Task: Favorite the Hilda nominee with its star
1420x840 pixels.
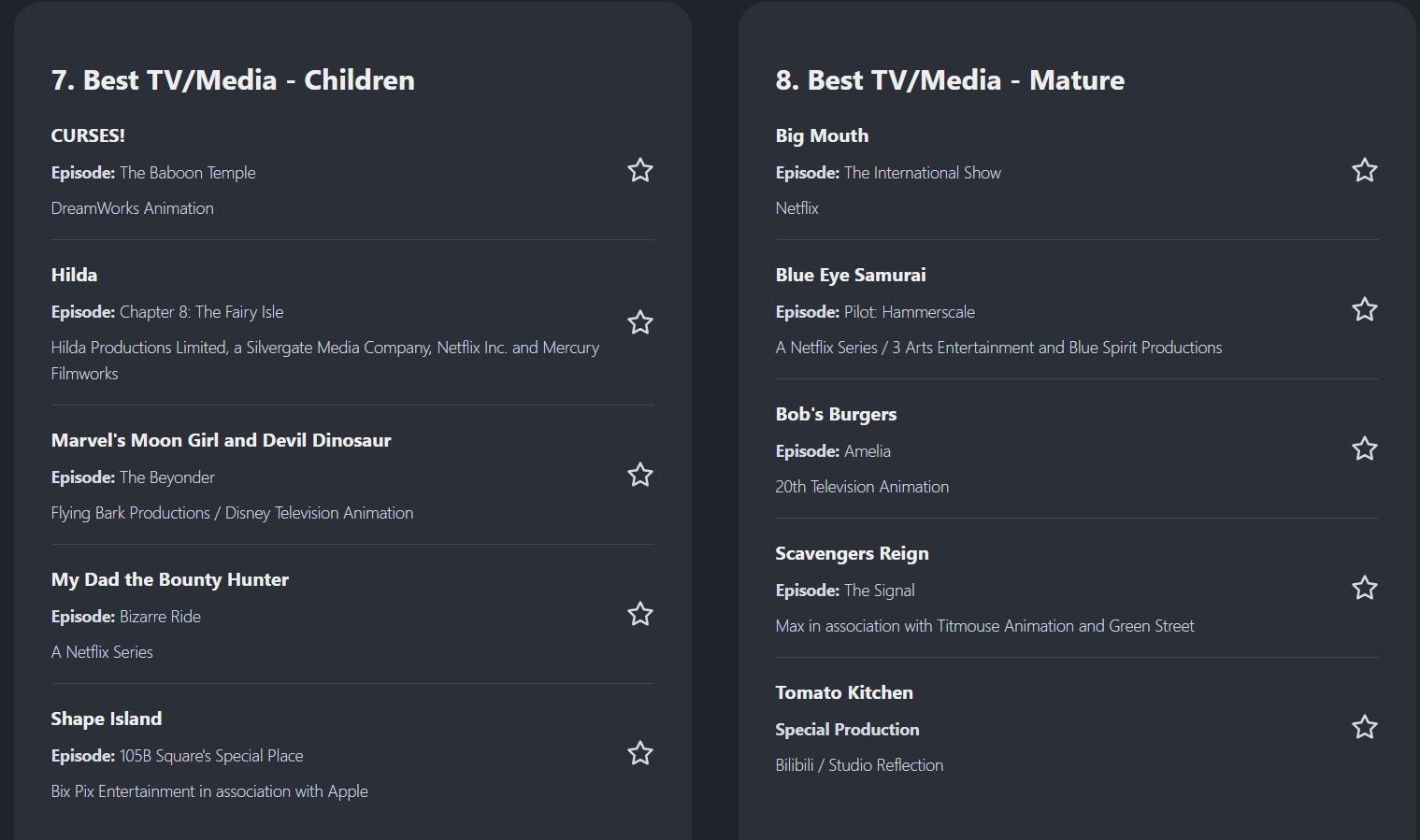Action: coord(639,322)
